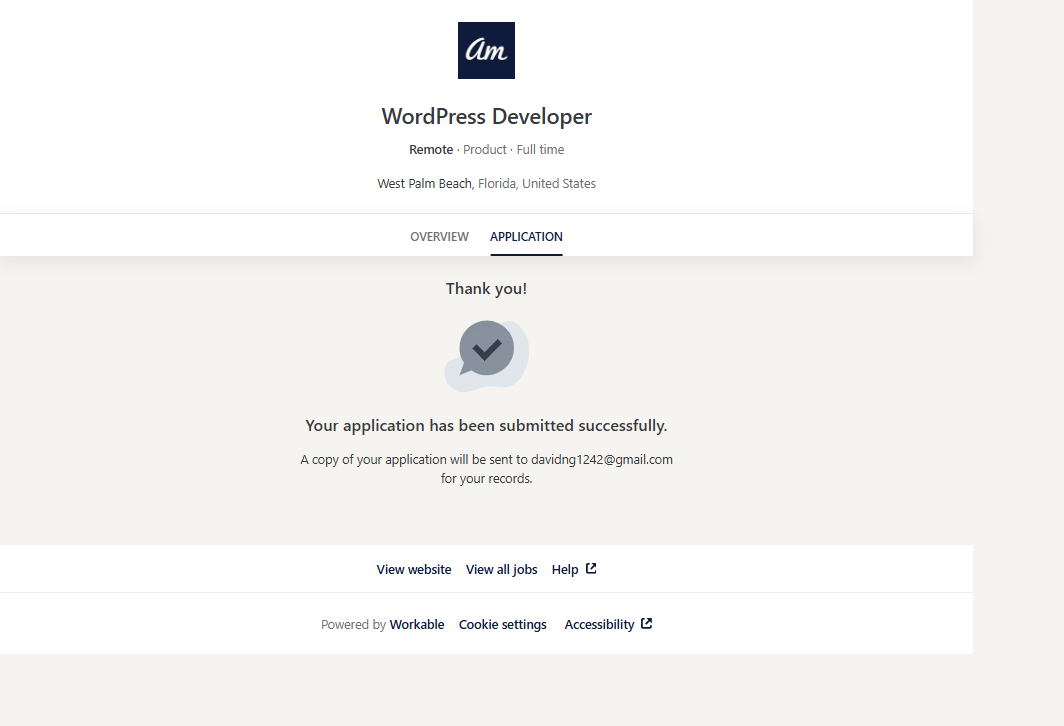Switch to the Overview tab
This screenshot has width=1064, height=726.
(x=439, y=237)
